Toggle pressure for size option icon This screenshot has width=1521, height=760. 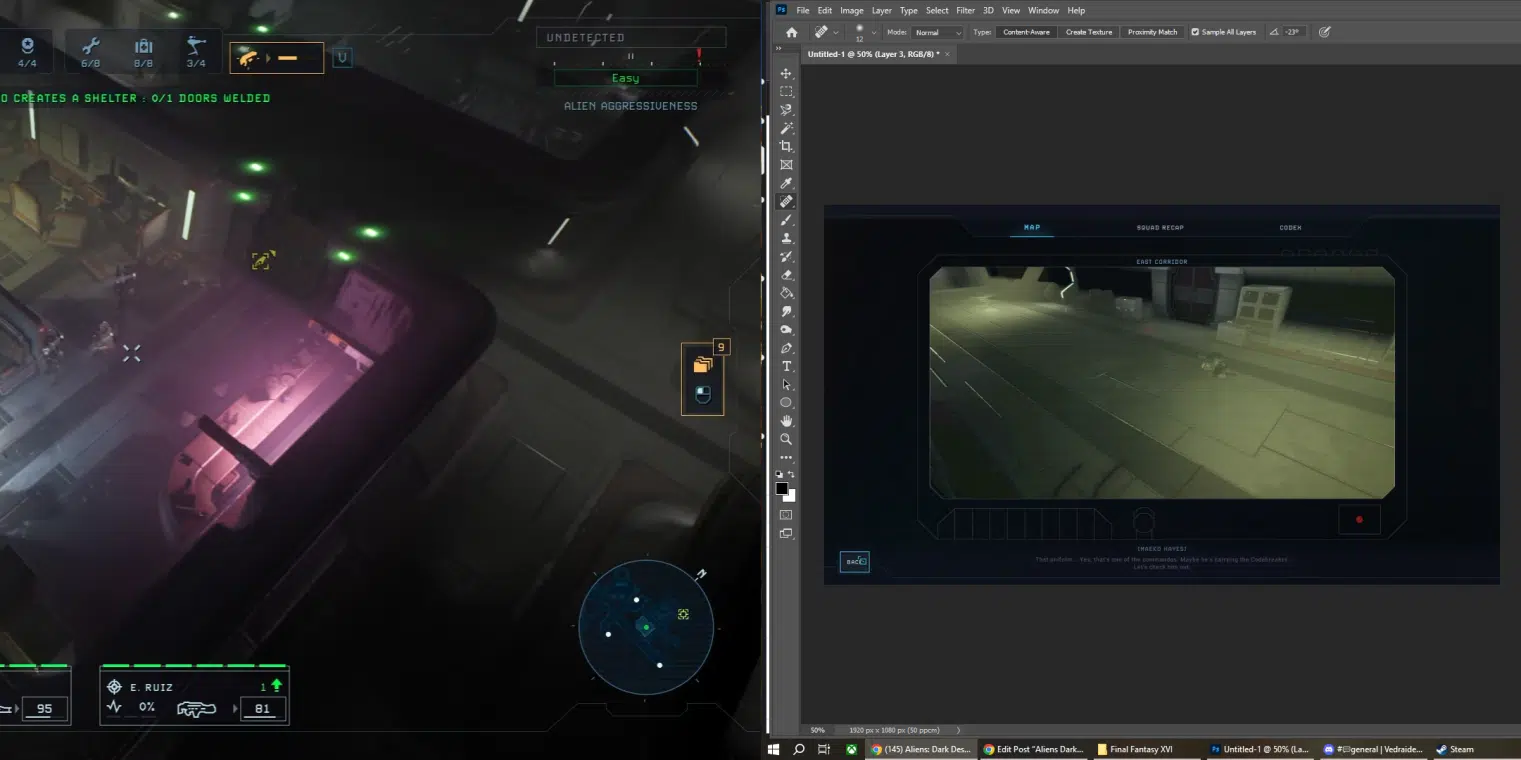click(x=1324, y=32)
